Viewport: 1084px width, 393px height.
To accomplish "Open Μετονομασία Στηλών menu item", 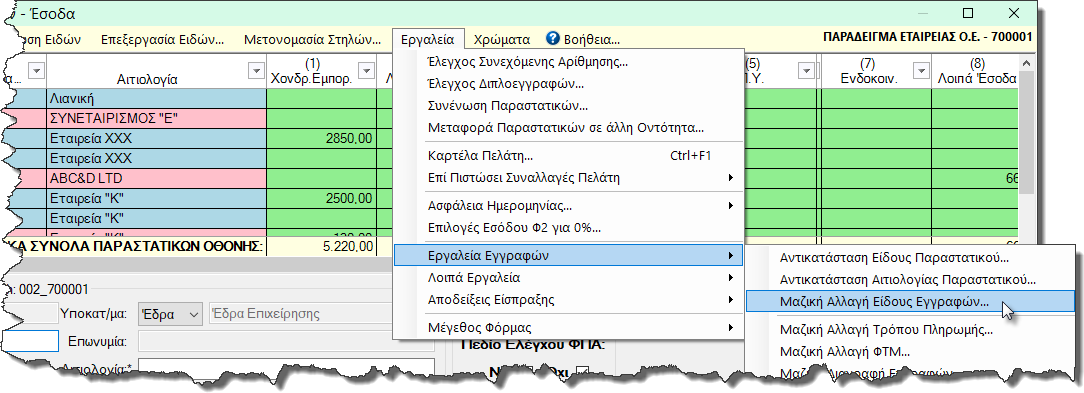I will [312, 39].
